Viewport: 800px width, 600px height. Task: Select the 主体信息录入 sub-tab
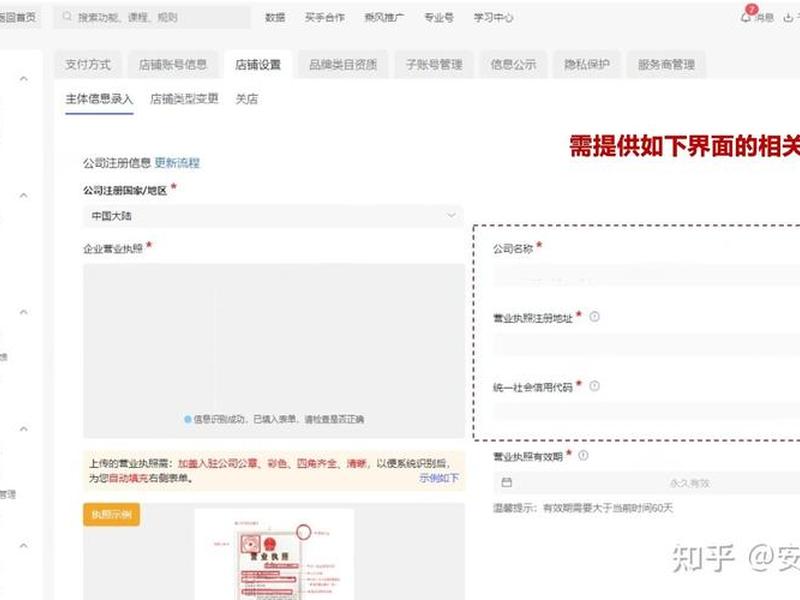[99, 99]
